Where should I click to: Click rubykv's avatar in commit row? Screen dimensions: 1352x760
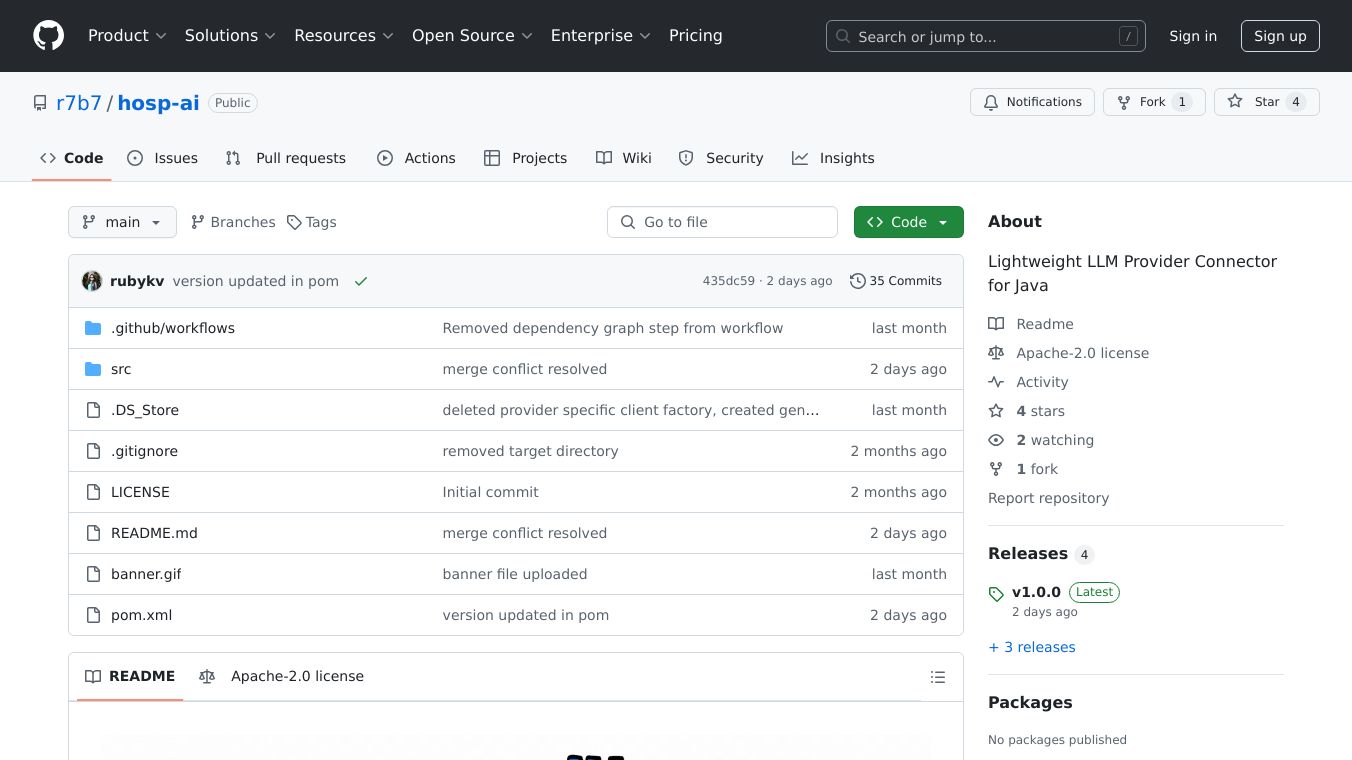point(92,281)
